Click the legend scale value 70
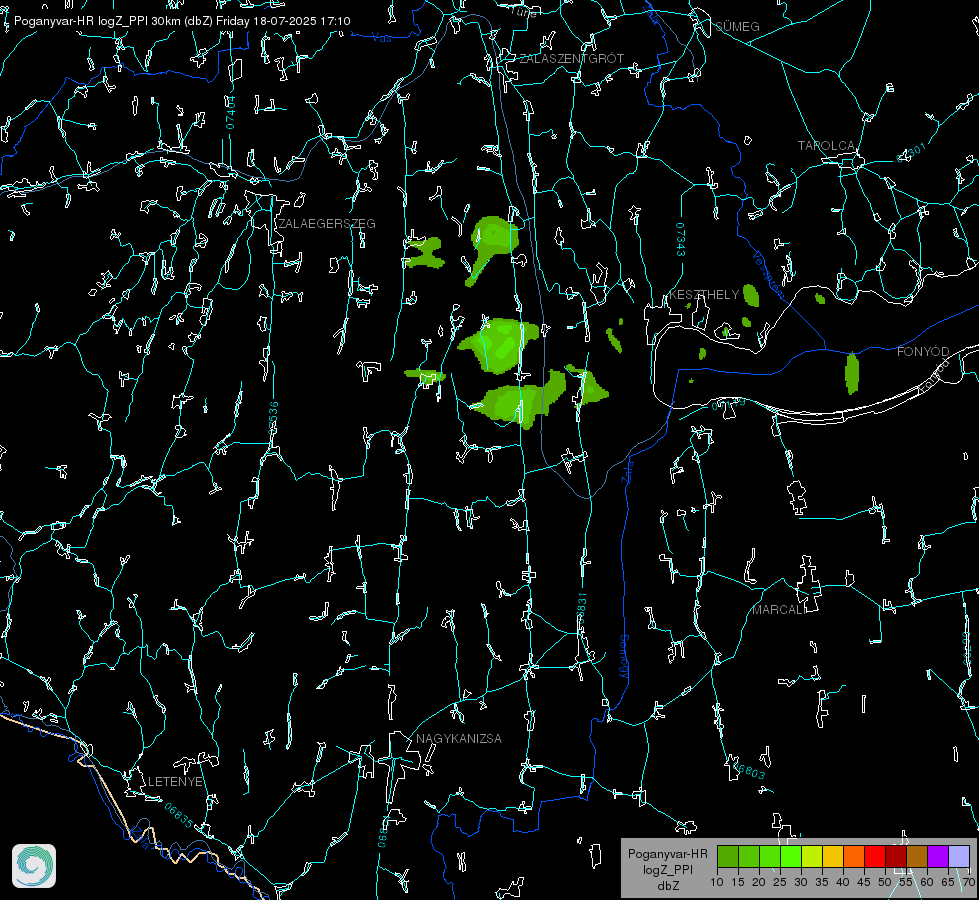 coord(968,883)
